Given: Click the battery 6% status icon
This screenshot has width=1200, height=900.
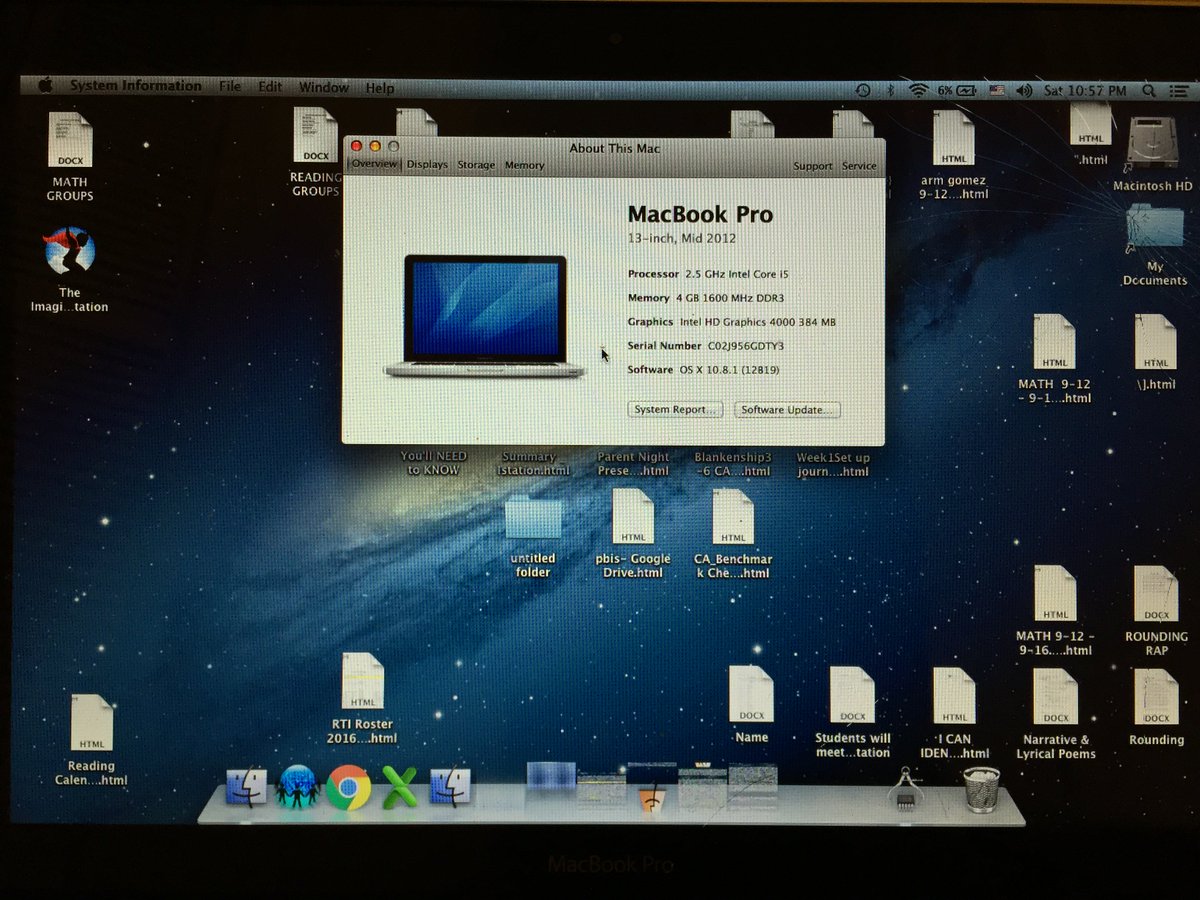Looking at the screenshot, I should tap(956, 90).
